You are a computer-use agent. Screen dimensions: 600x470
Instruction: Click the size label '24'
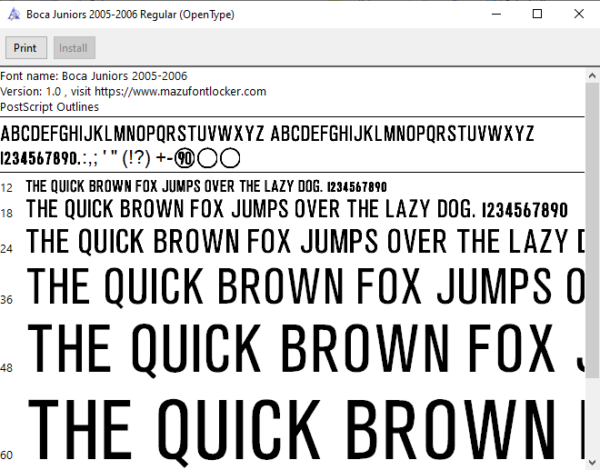(x=7, y=249)
